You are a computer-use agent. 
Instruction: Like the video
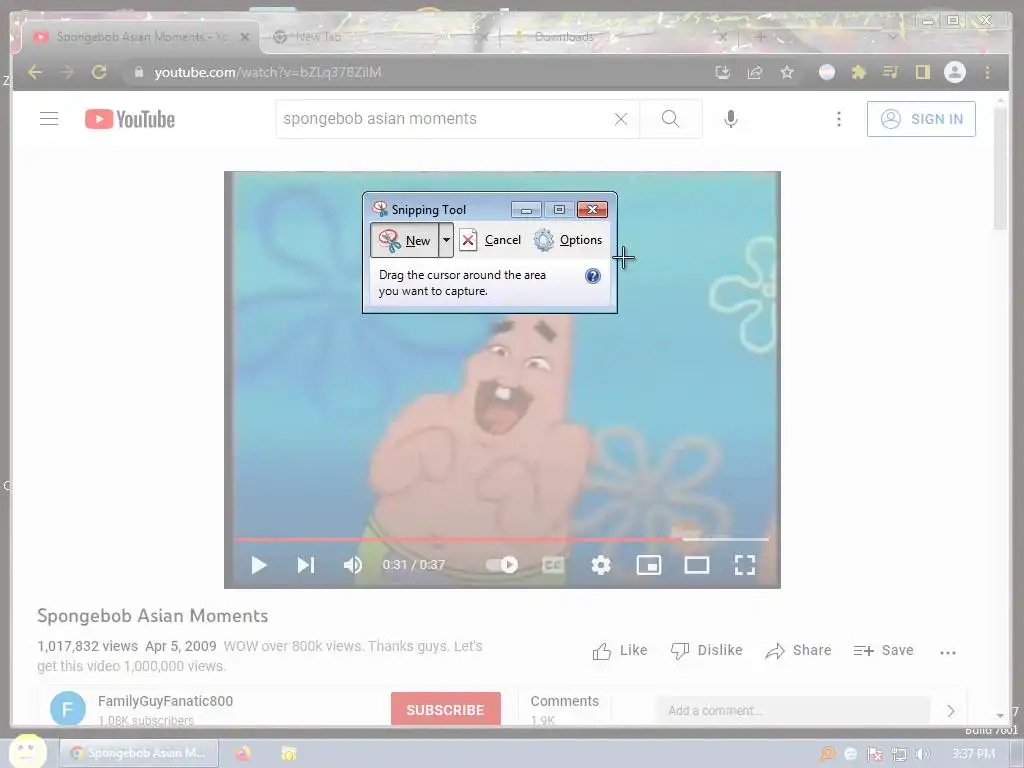[620, 650]
